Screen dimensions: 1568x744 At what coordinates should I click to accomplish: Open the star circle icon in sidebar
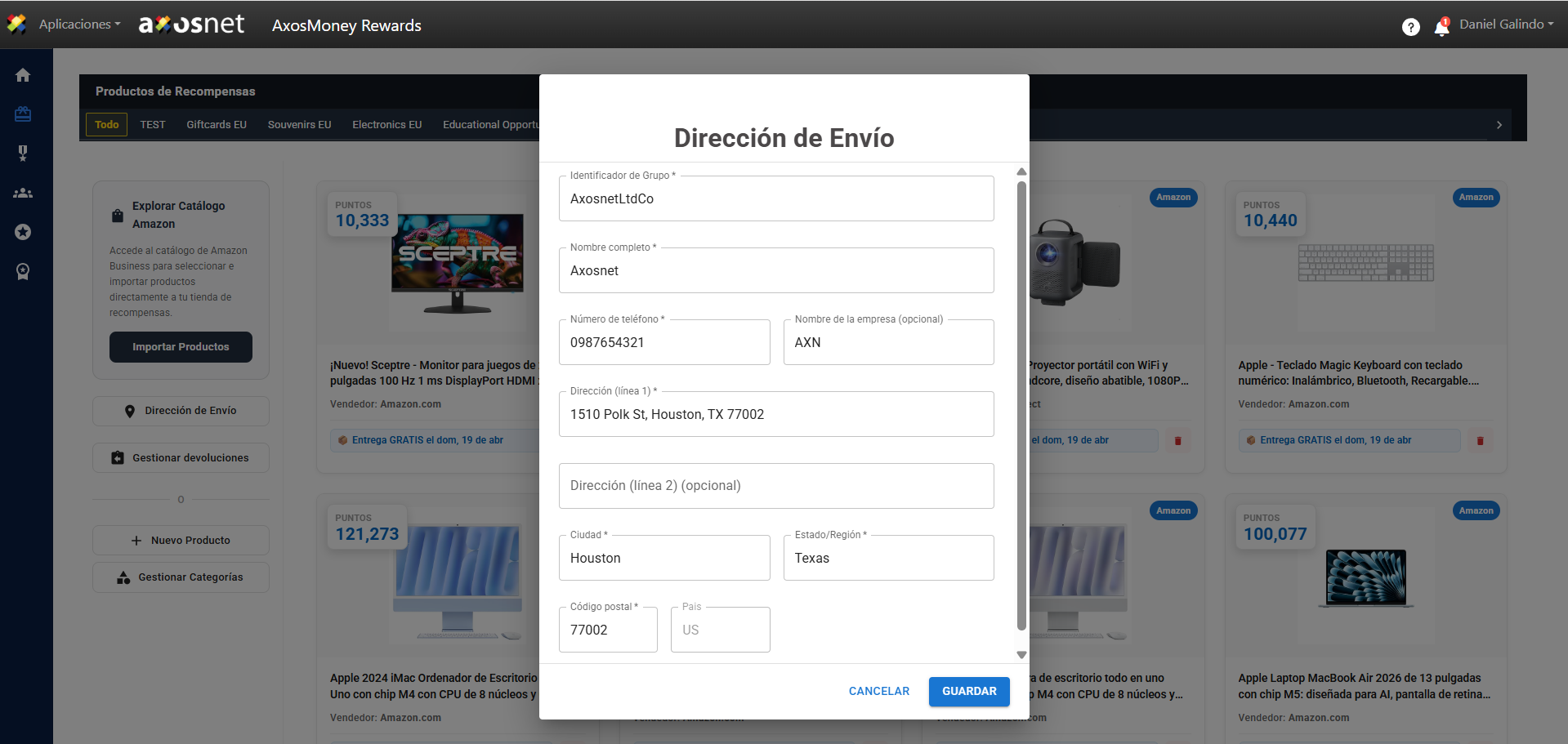tap(23, 232)
